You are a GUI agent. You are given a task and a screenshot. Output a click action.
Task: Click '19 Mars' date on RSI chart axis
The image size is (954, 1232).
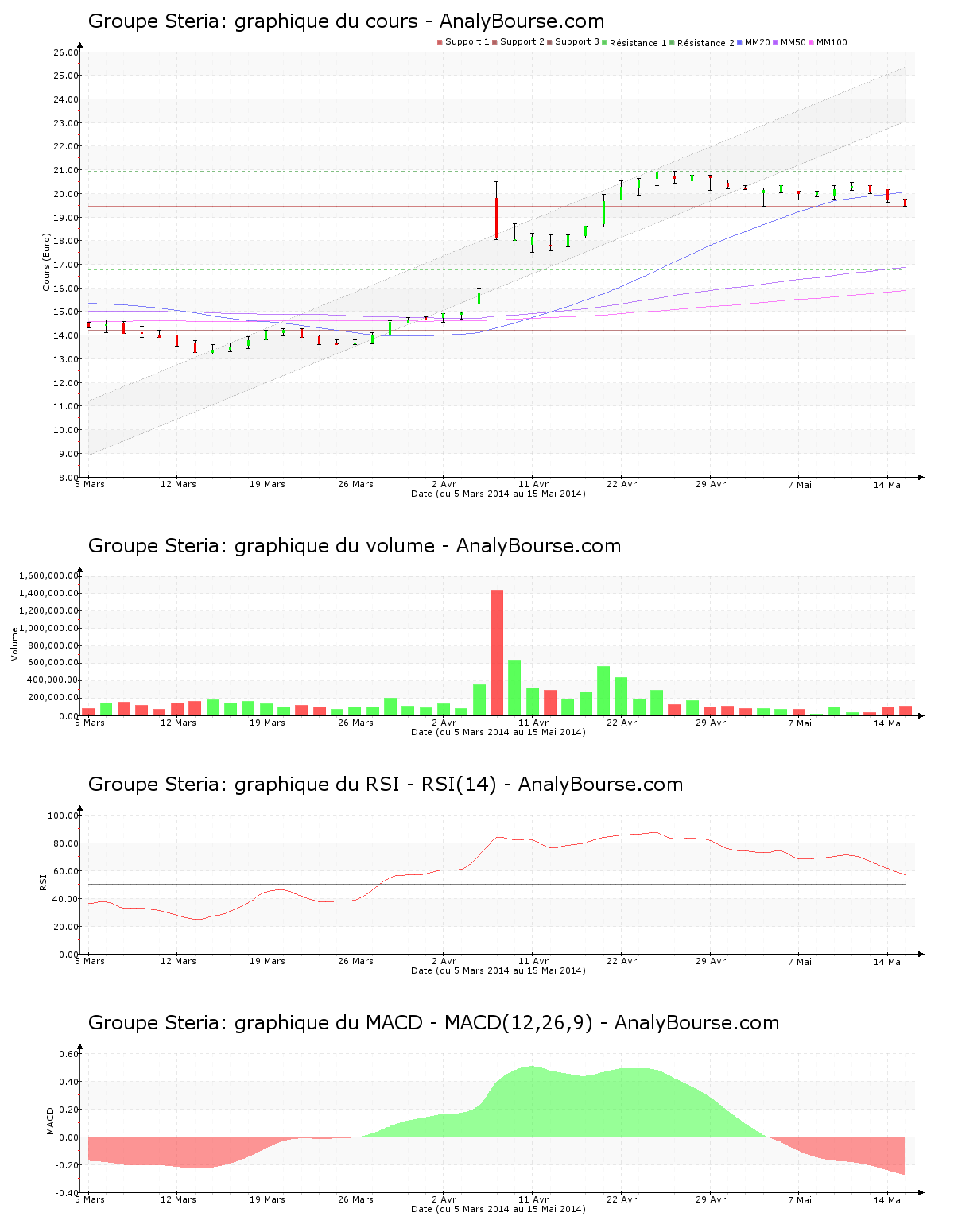[267, 961]
